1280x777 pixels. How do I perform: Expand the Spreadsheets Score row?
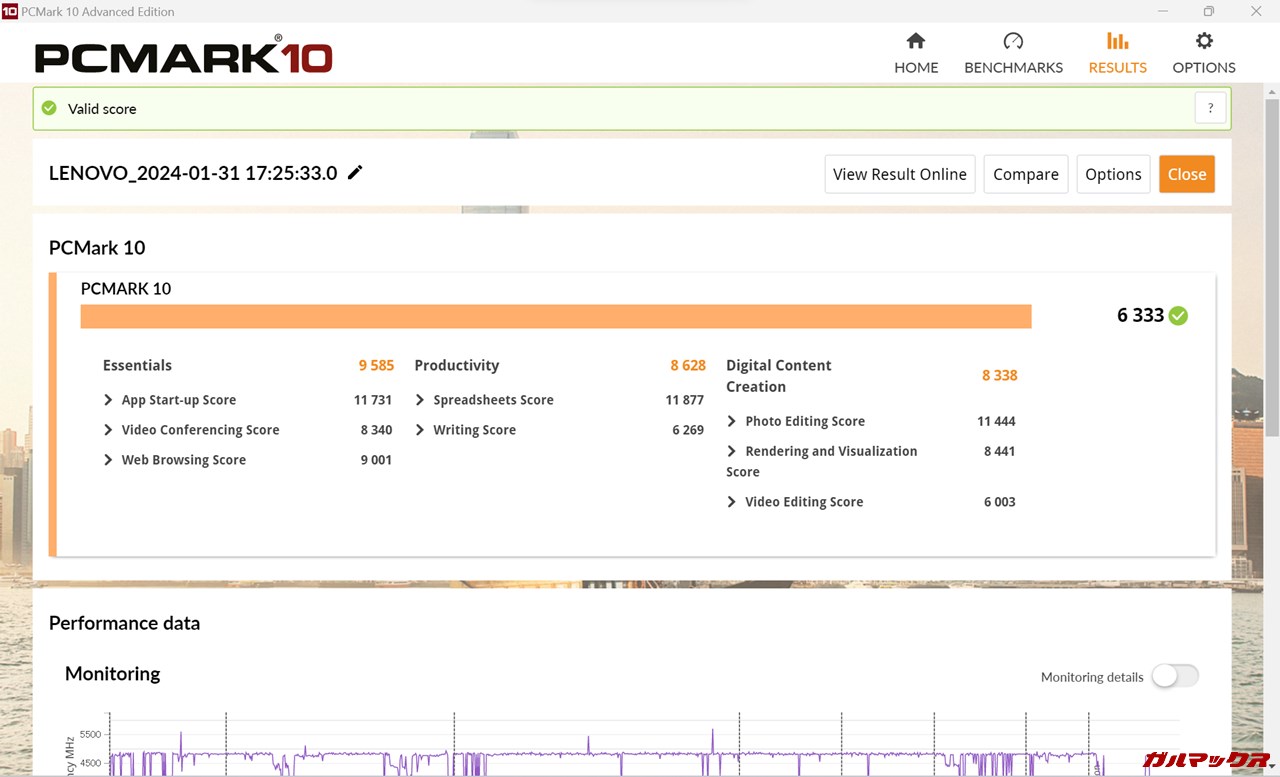[x=420, y=400]
